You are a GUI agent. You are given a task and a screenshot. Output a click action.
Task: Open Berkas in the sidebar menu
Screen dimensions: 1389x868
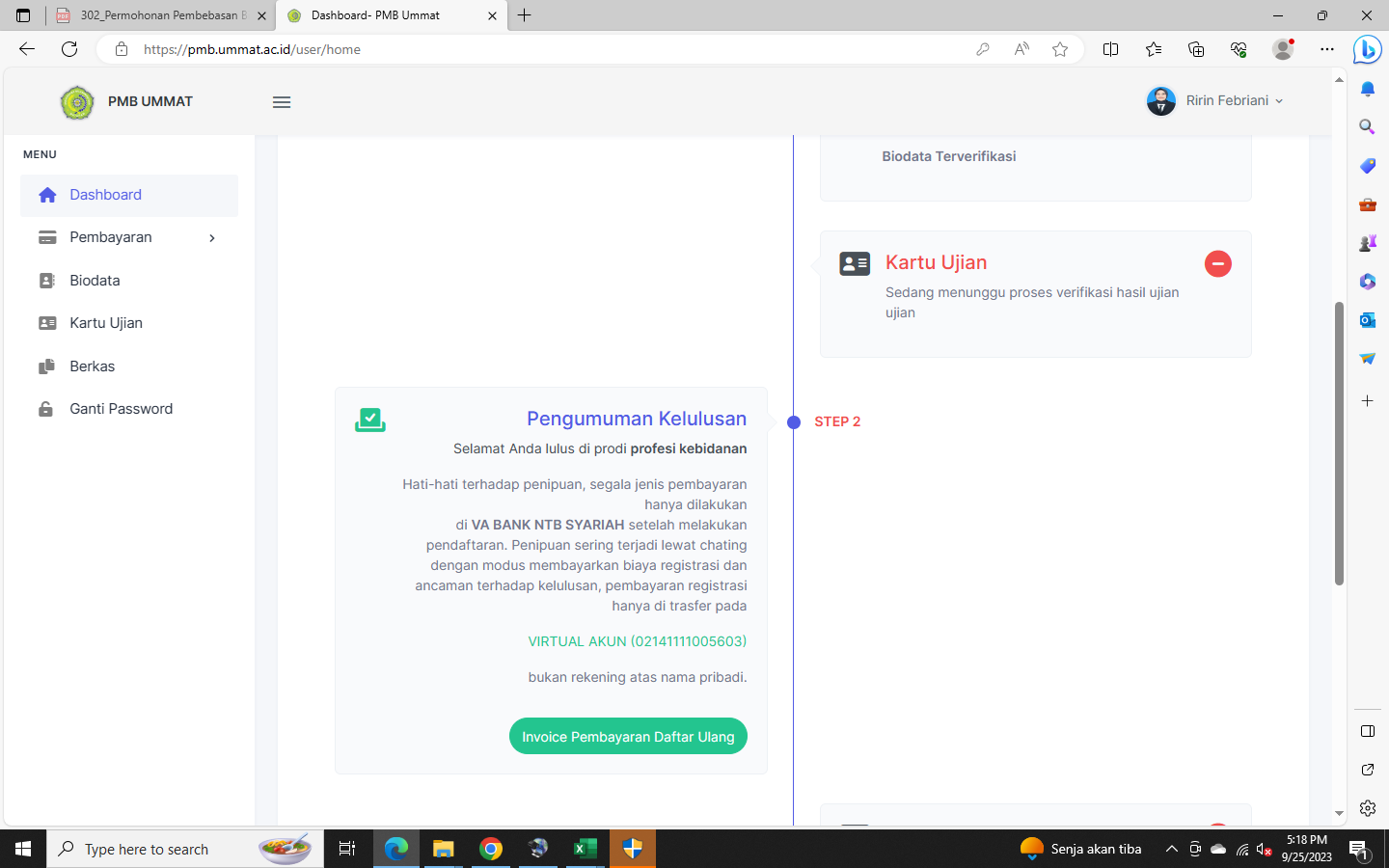(92, 366)
